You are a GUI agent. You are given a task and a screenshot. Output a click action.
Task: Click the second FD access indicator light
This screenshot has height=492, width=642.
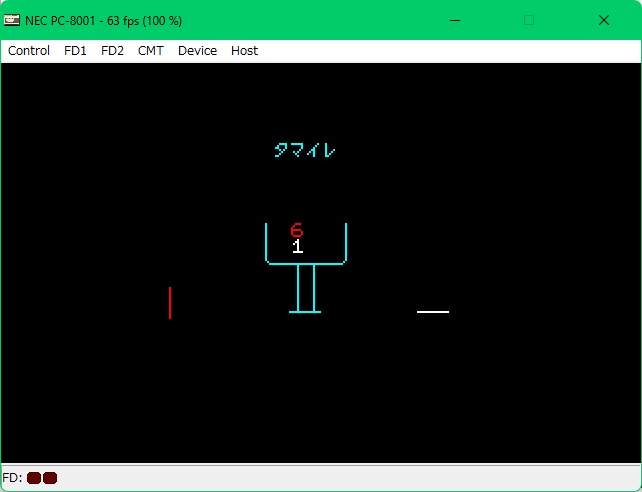coord(50,478)
